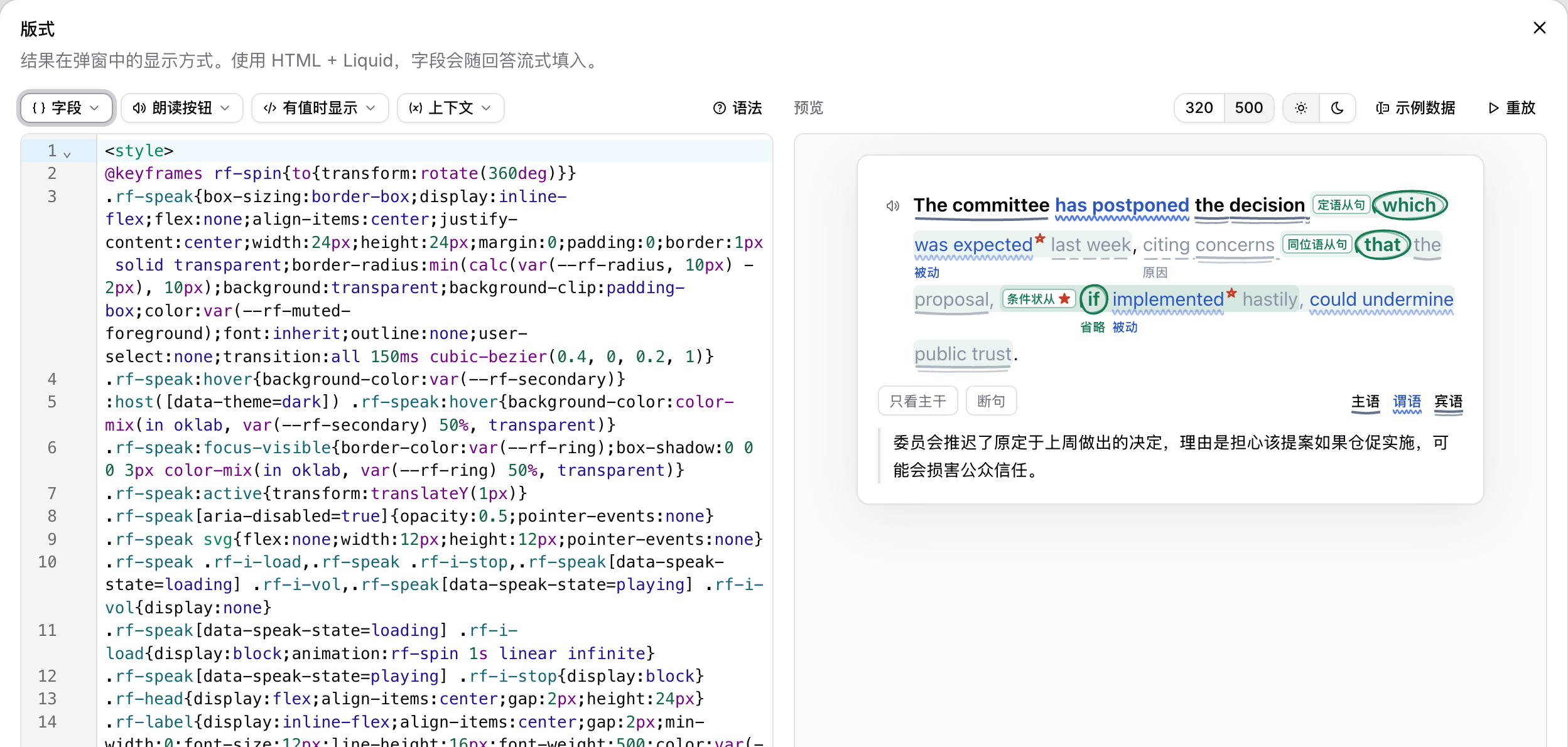Image resolution: width=1568 pixels, height=747 pixels.
Task: Set preview width to 500
Action: pos(1248,108)
